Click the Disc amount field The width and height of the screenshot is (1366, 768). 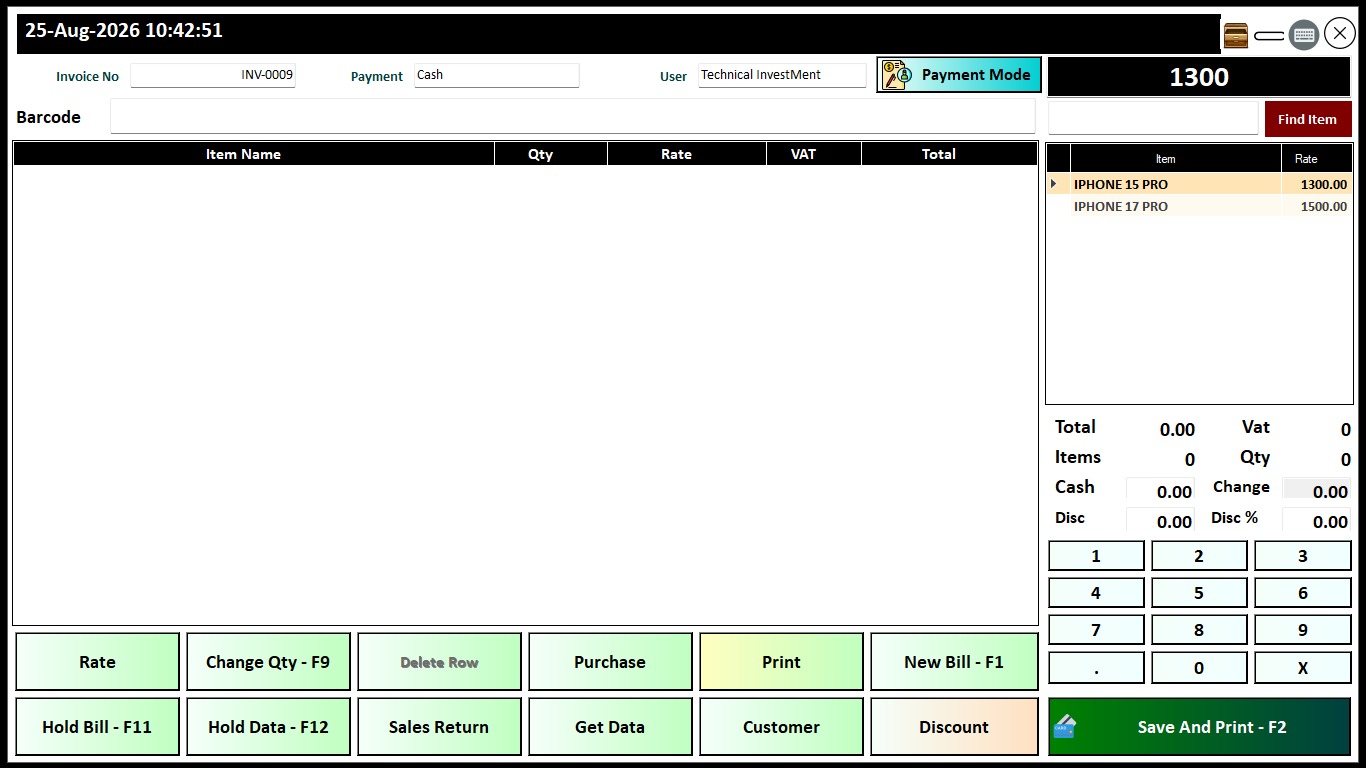[1160, 521]
